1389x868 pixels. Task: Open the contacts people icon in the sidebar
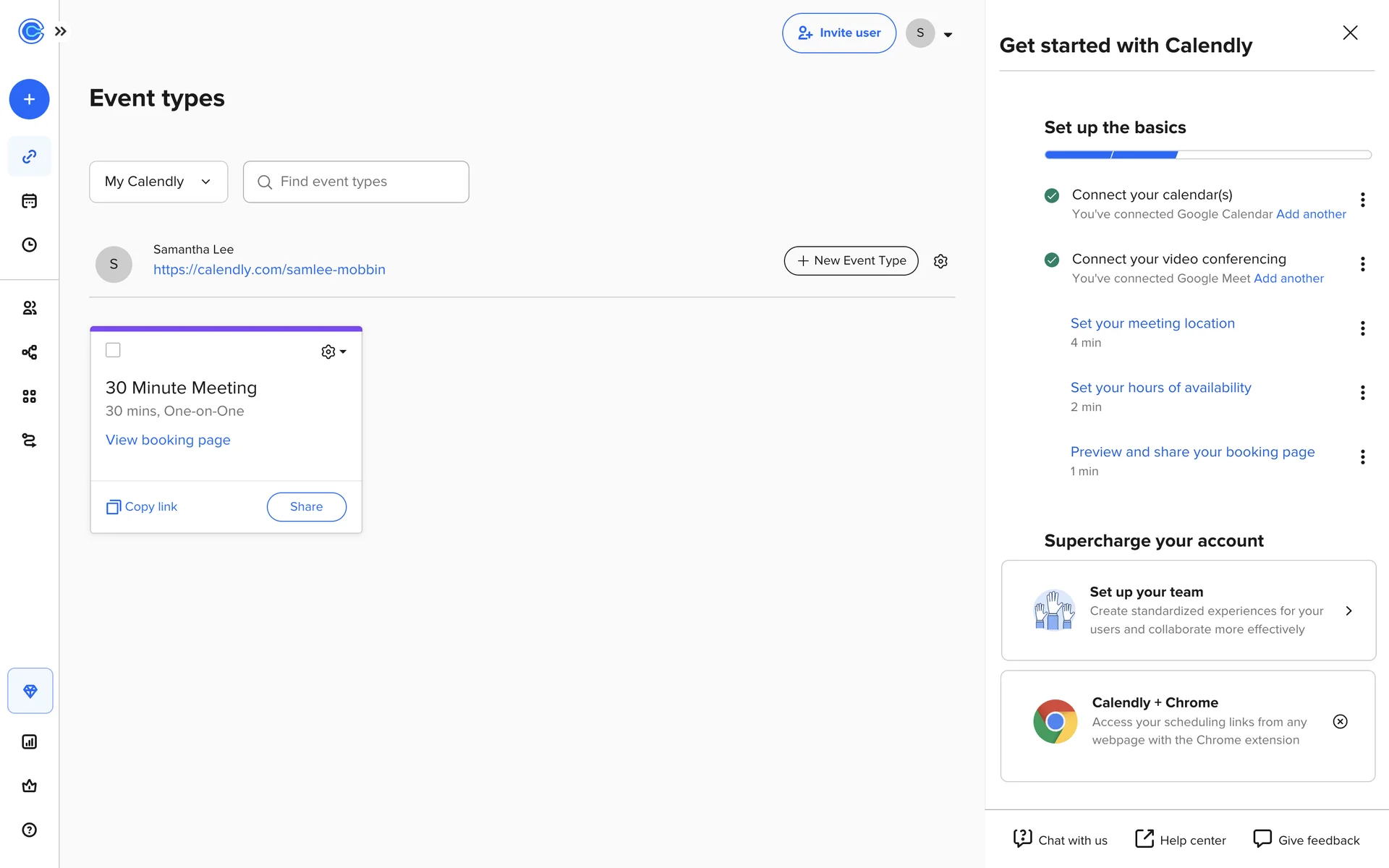[29, 308]
